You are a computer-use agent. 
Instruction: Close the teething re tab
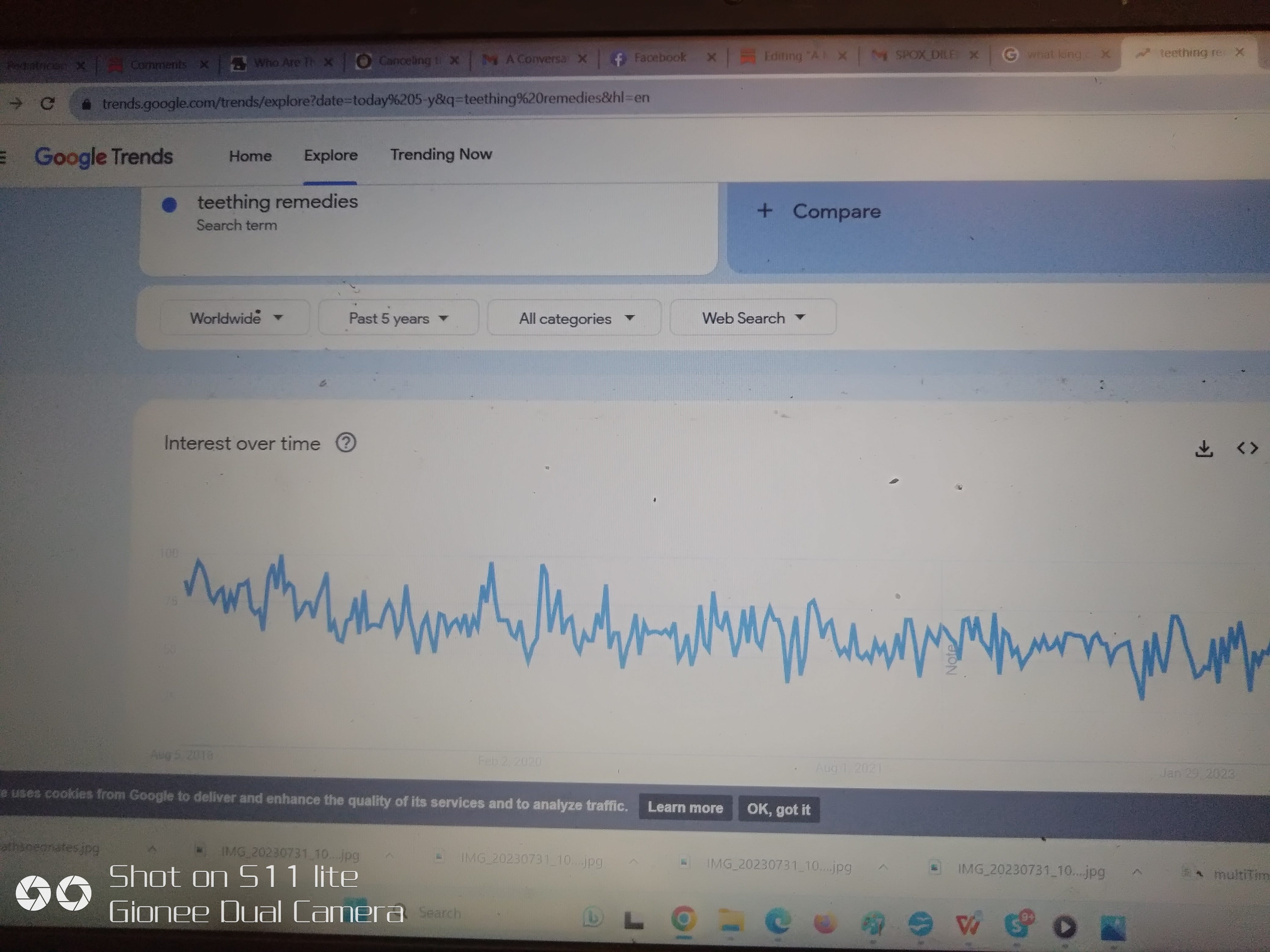coord(1239,52)
